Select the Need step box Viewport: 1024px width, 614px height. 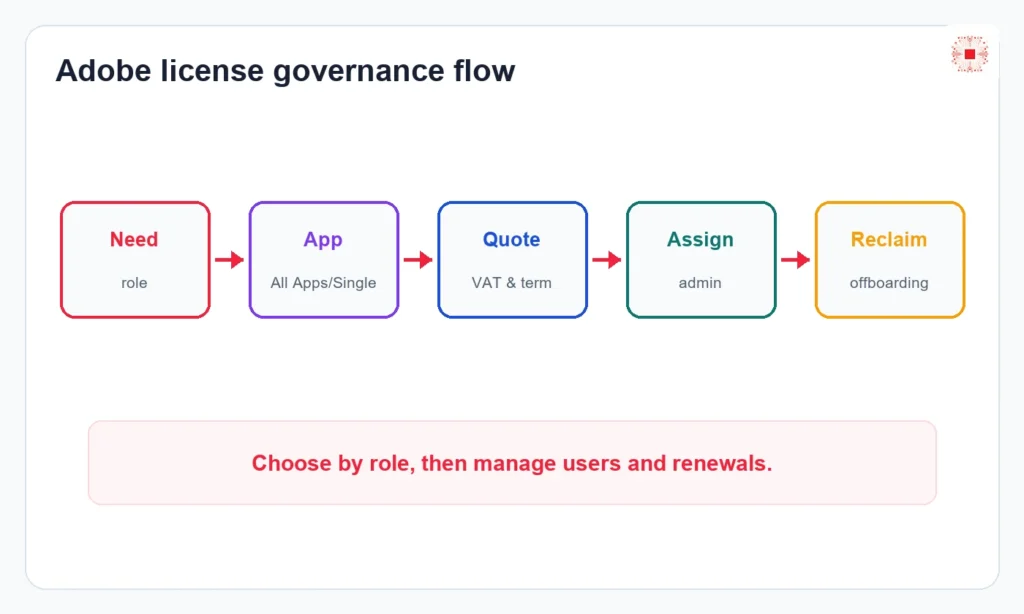point(135,260)
